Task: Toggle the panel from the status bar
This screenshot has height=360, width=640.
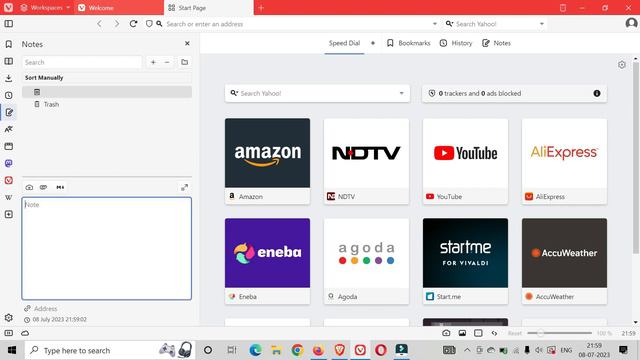Action: click(9, 333)
